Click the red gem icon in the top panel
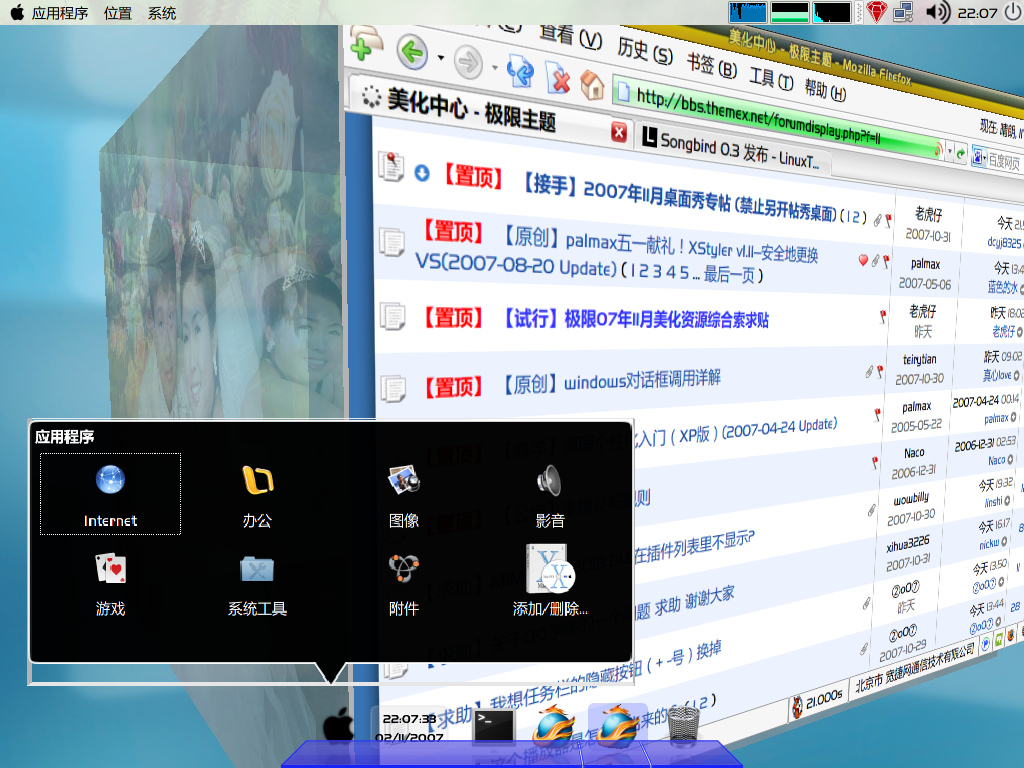The height and width of the screenshot is (768, 1024). tap(876, 12)
